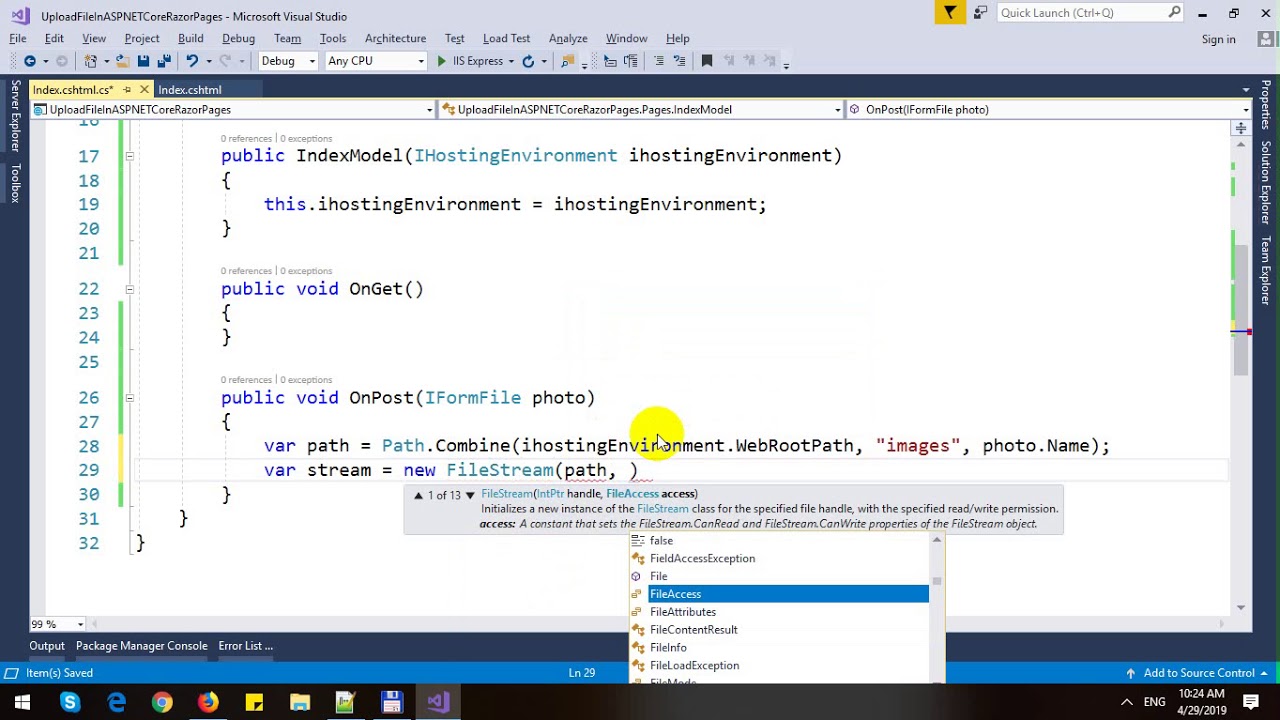Click the New Project toolbar icon
Image resolution: width=1280 pixels, height=720 pixels.
(91, 61)
